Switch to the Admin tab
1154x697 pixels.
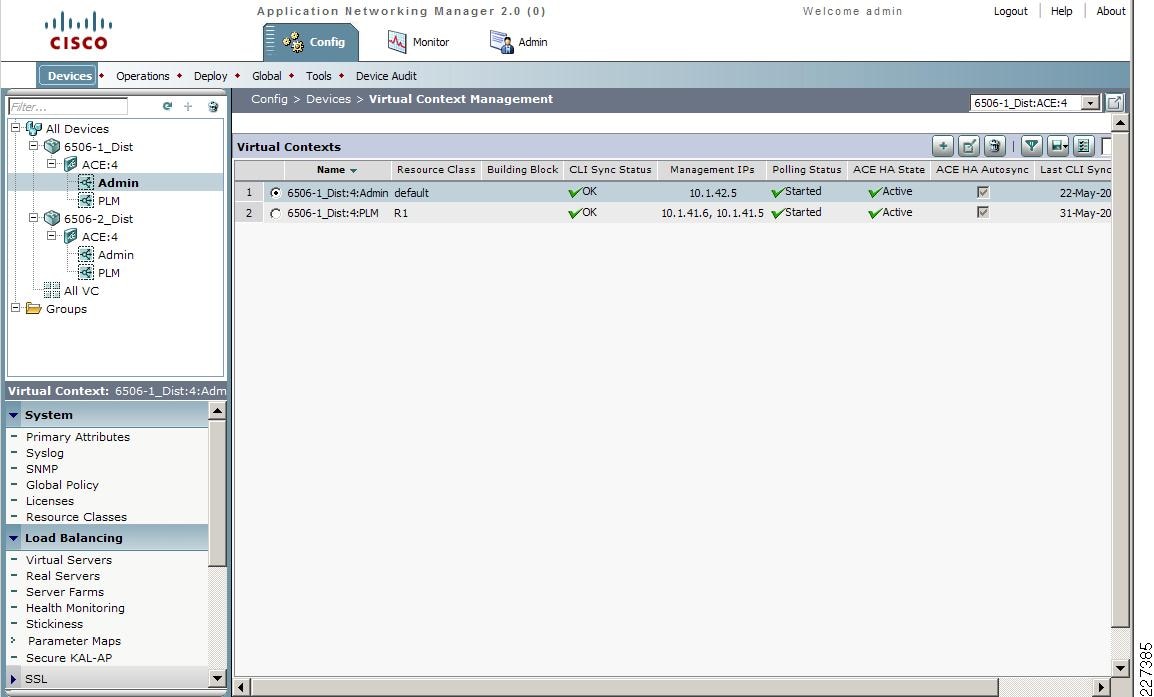[x=519, y=42]
